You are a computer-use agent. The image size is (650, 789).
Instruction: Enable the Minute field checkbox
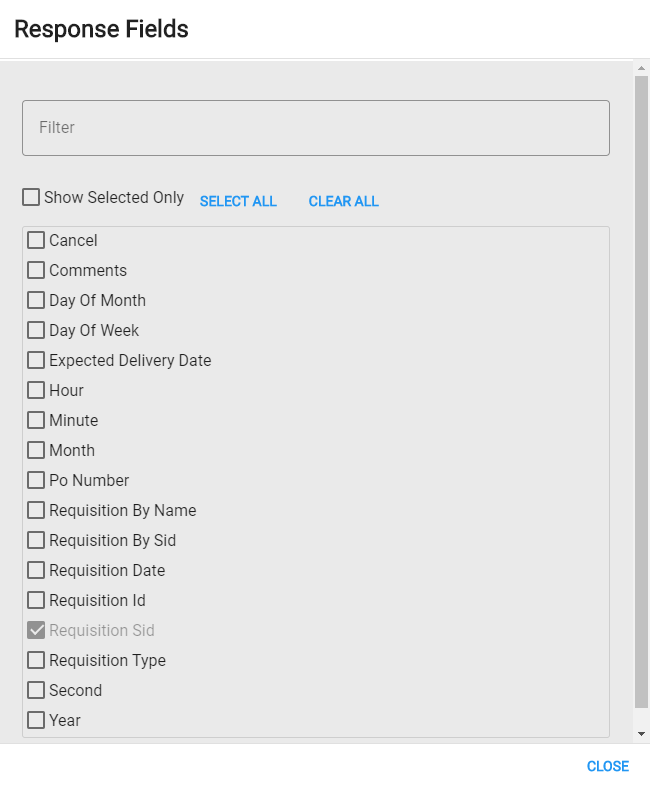pos(36,420)
